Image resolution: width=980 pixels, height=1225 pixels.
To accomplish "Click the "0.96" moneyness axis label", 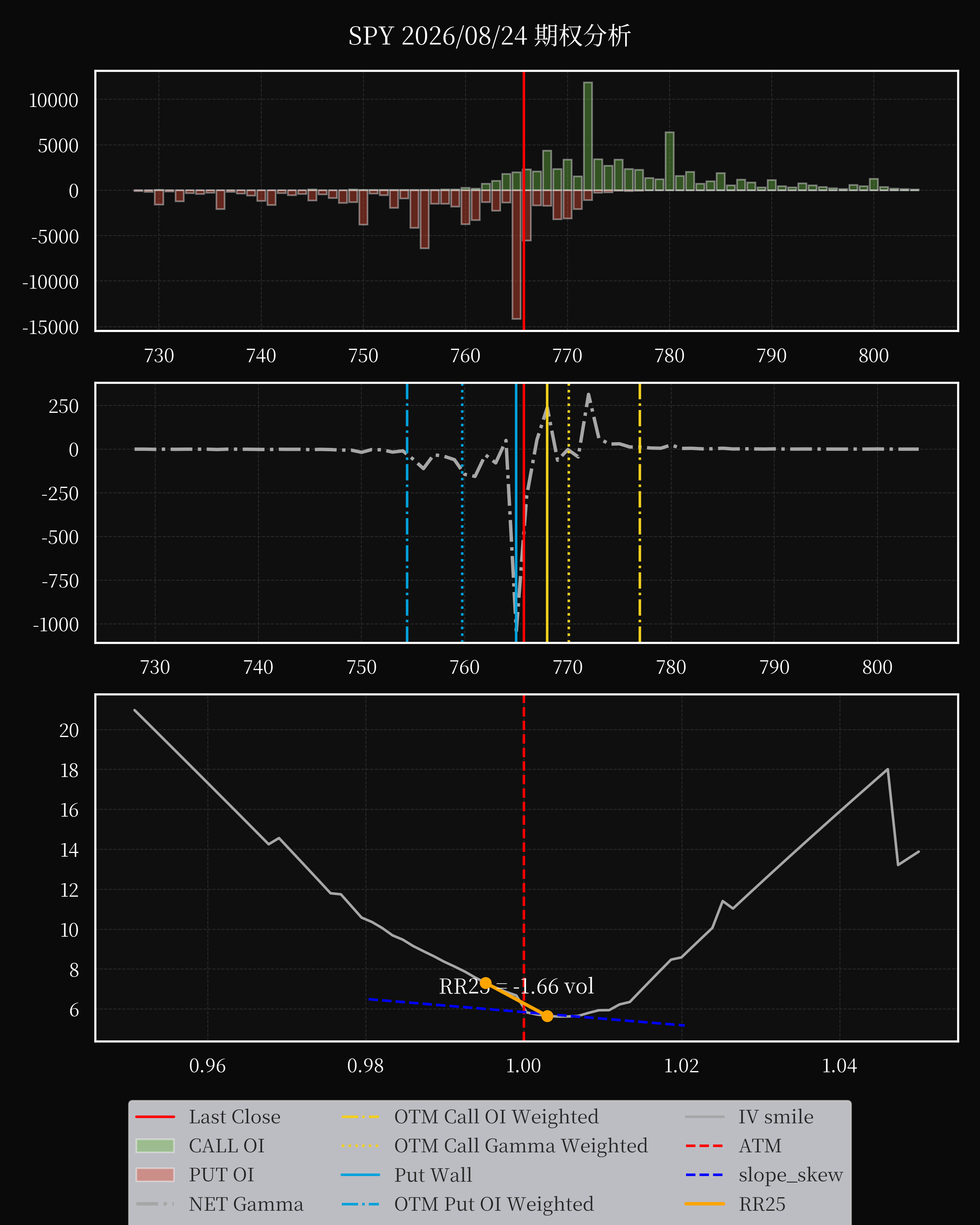I will click(207, 1065).
